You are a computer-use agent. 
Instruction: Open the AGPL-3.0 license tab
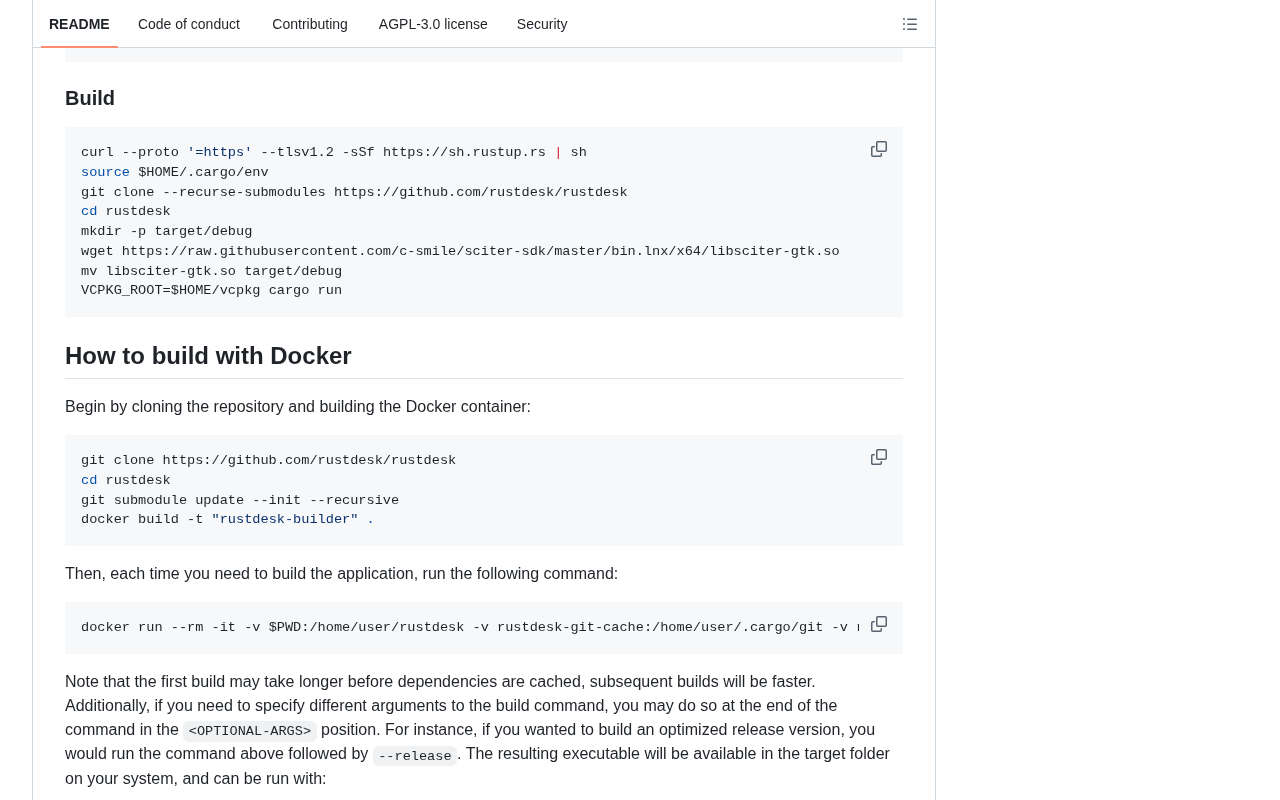click(433, 24)
